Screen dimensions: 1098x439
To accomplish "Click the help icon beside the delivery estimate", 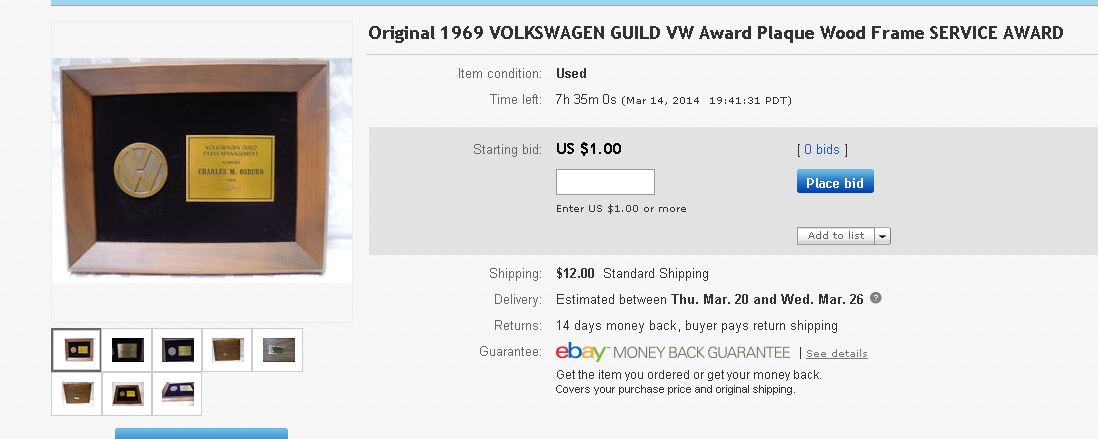I will 876,298.
